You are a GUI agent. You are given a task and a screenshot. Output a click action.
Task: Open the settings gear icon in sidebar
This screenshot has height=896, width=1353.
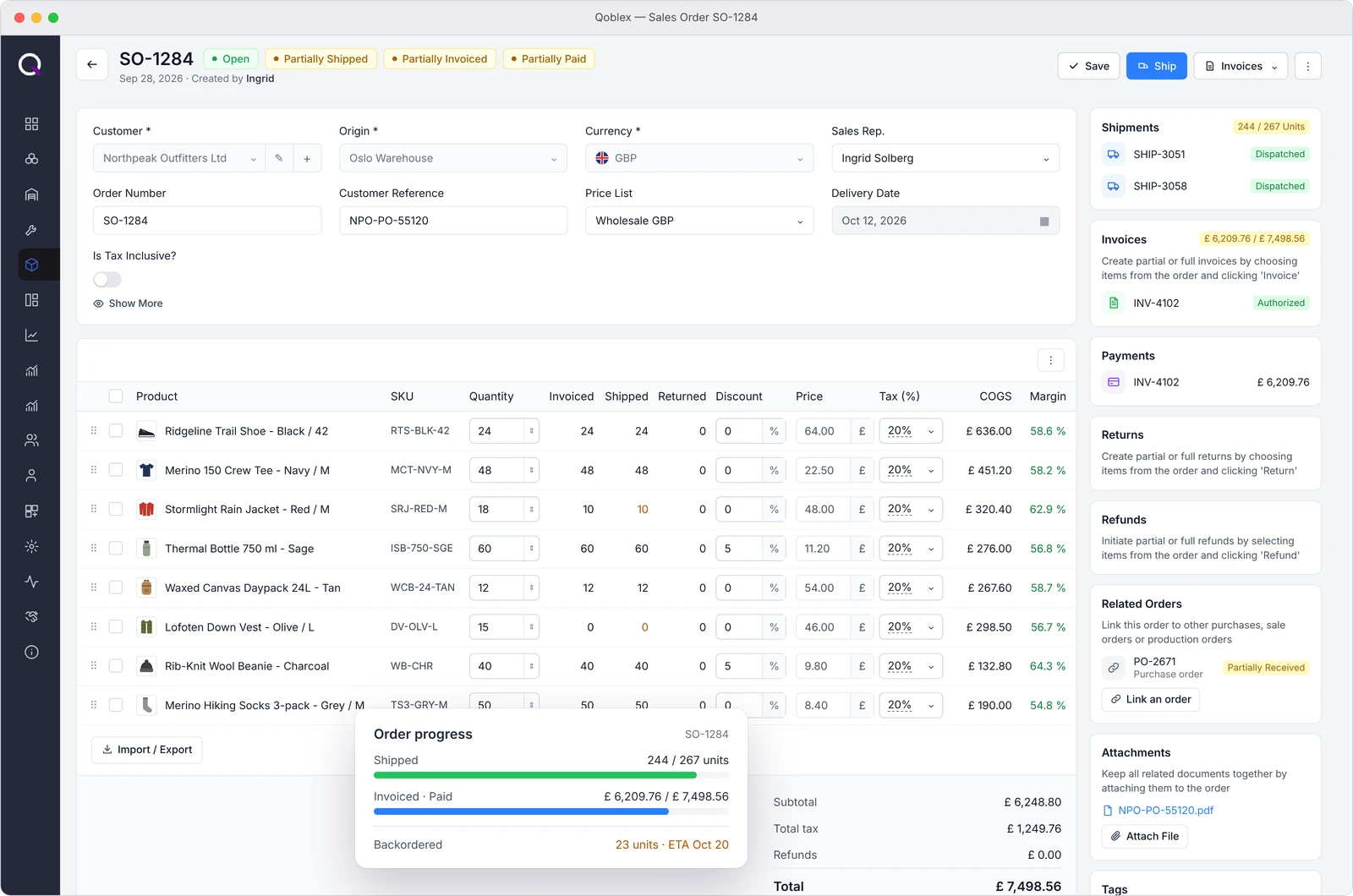(x=31, y=547)
